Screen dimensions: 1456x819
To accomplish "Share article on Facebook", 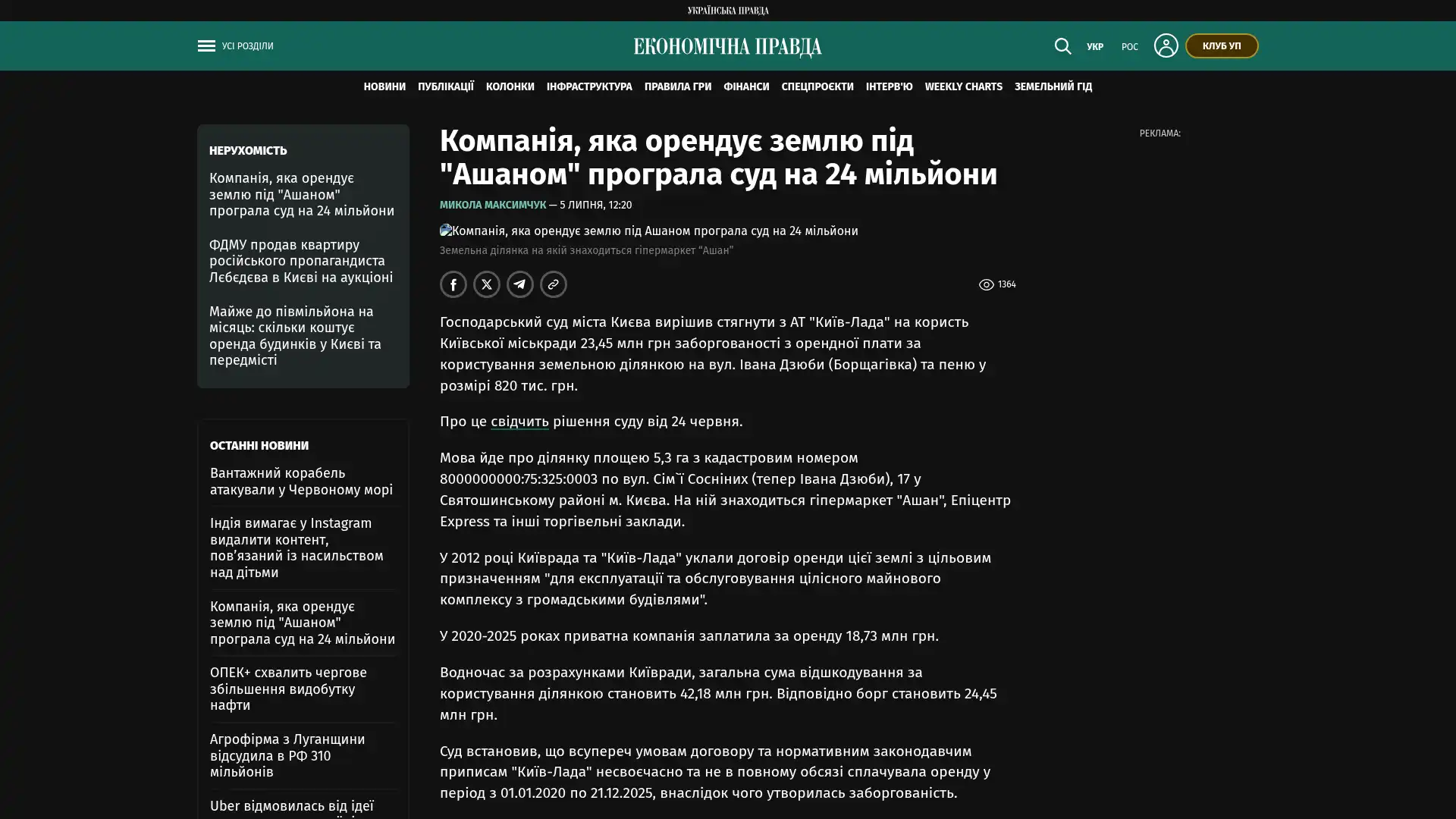I will pos(453,284).
